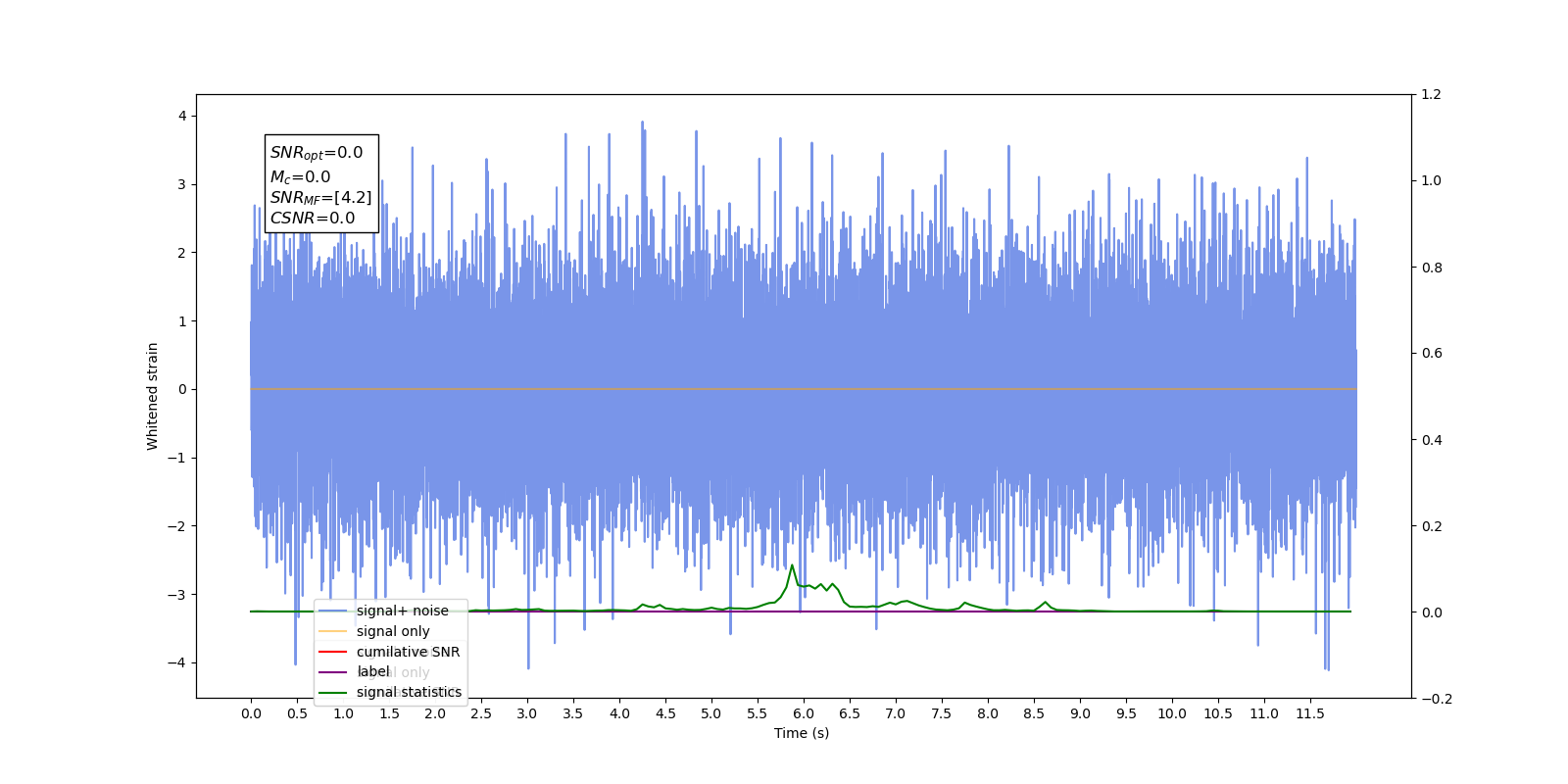This screenshot has height=784, width=1568.
Task: Click the red cumulative SNR legend line
Action: [333, 652]
